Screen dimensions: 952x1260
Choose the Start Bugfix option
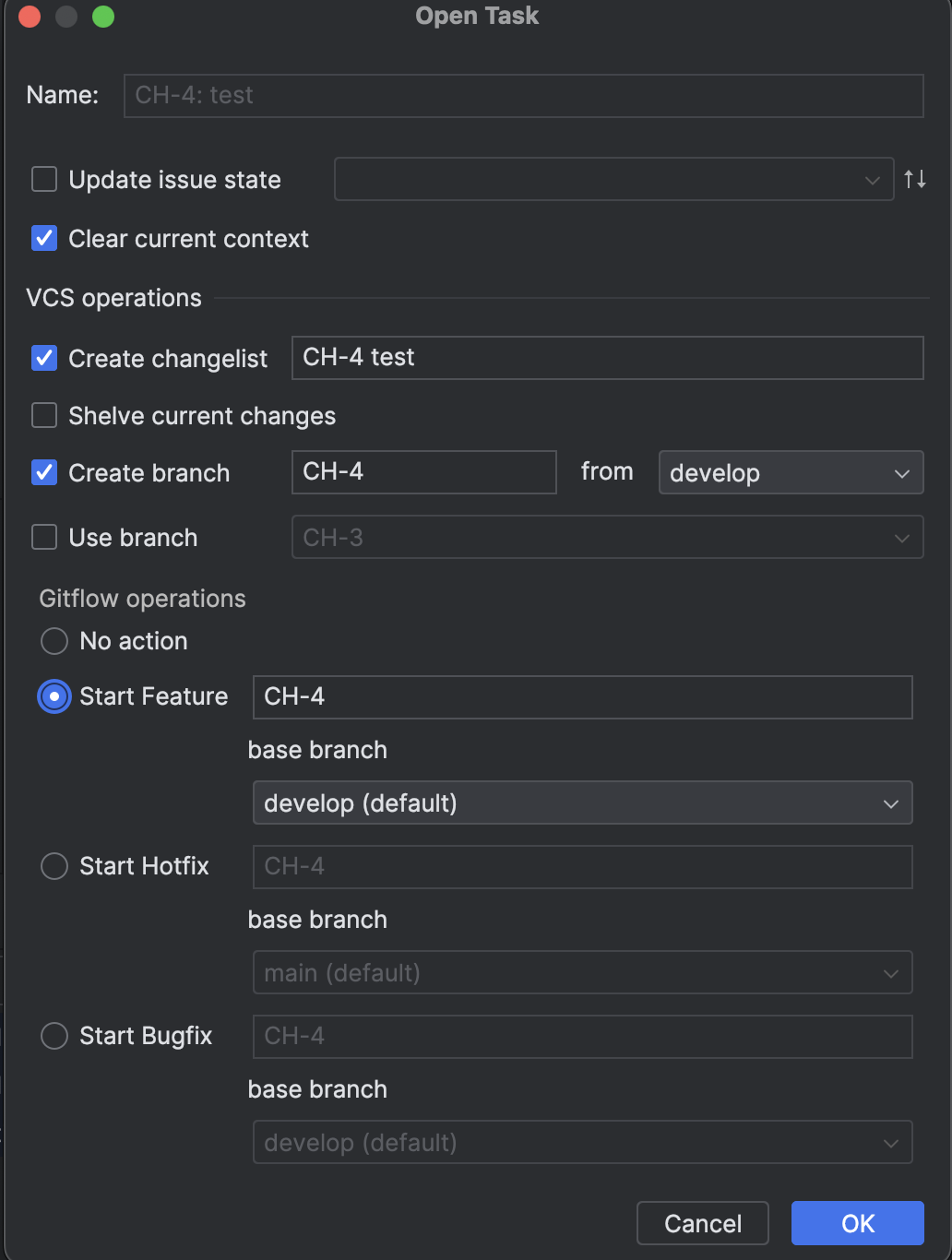coord(54,1036)
